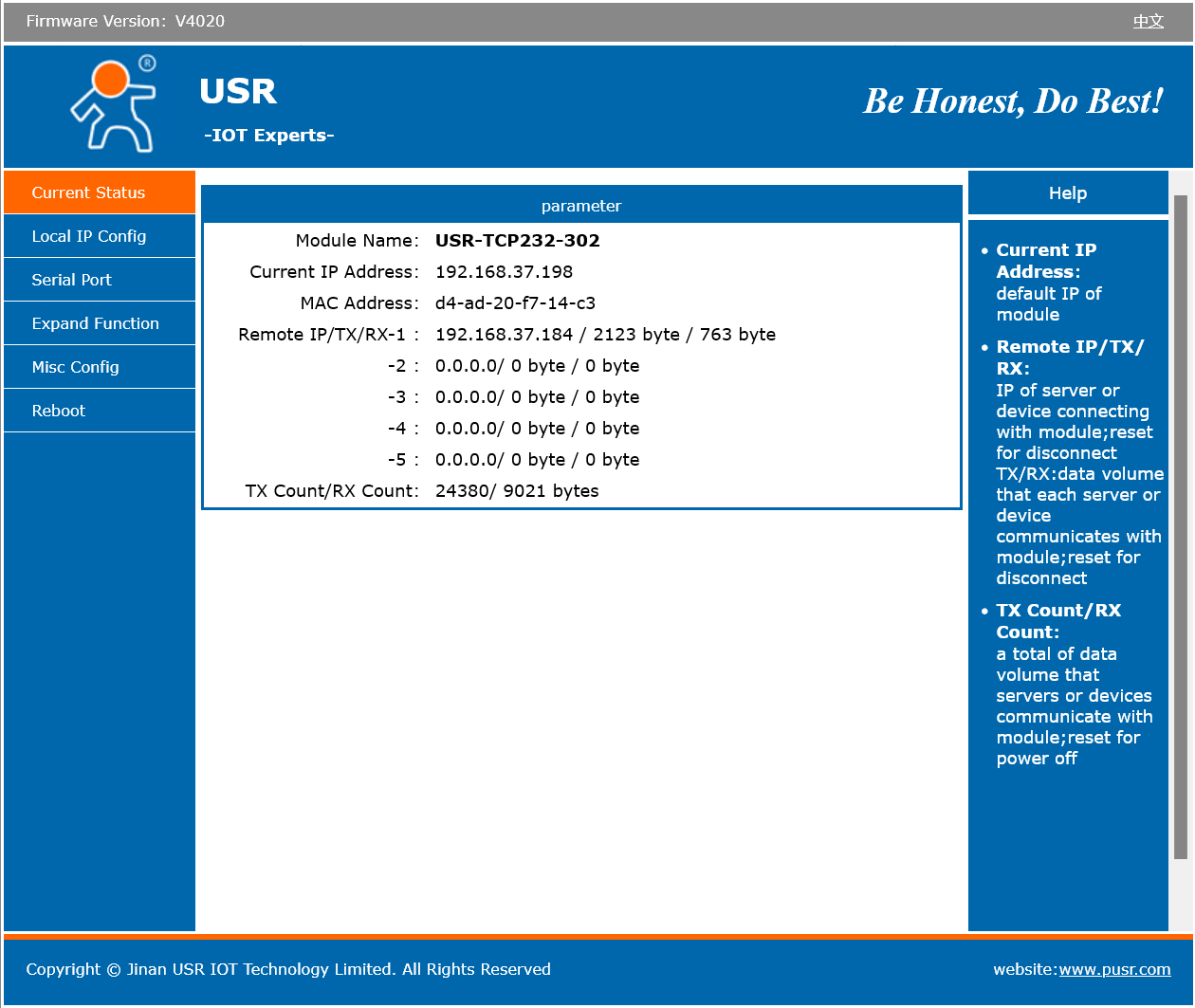Image resolution: width=1195 pixels, height=1008 pixels.
Task: Click the USR running-man logo icon
Action: click(x=114, y=104)
